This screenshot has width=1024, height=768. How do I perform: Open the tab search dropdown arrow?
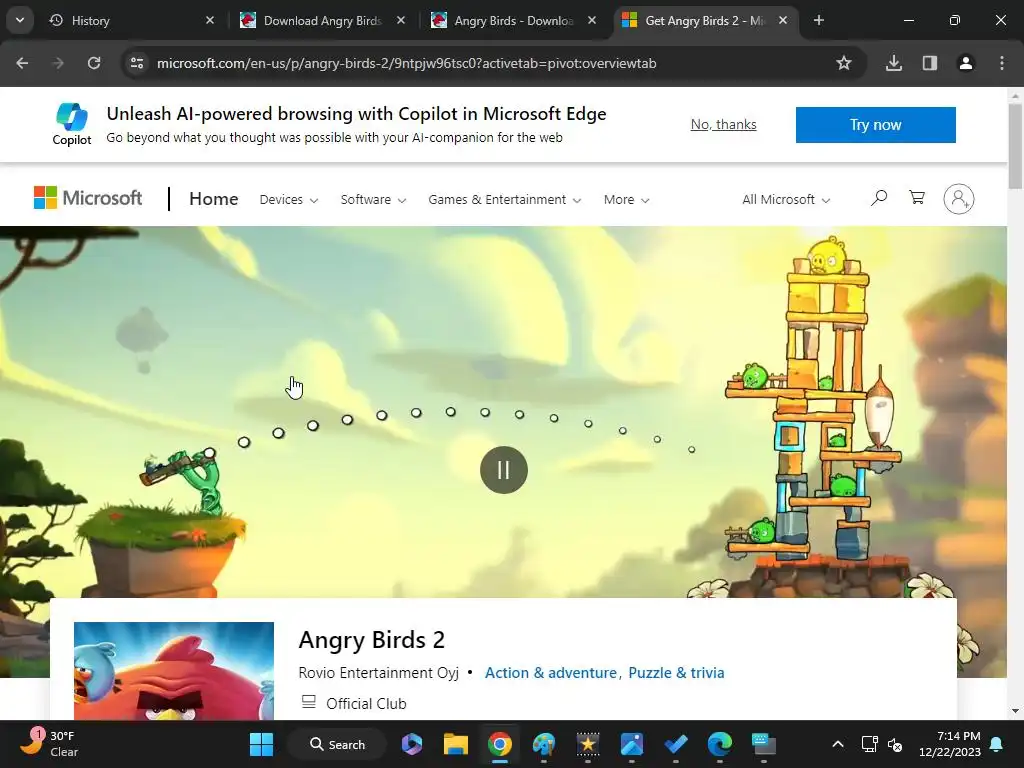coord(20,20)
